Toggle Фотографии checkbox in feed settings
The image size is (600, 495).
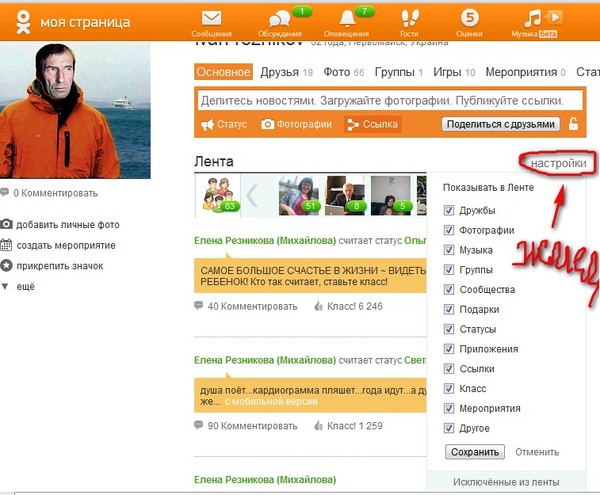(x=448, y=230)
